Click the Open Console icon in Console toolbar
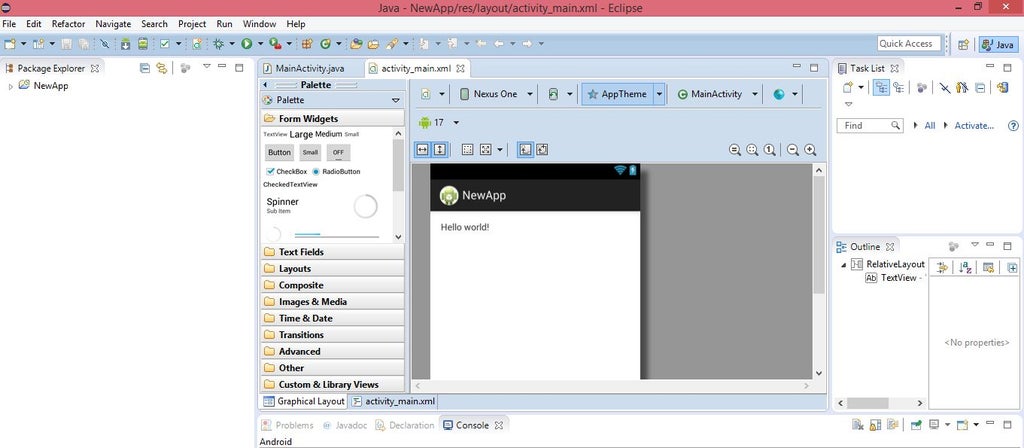 [x=962, y=425]
